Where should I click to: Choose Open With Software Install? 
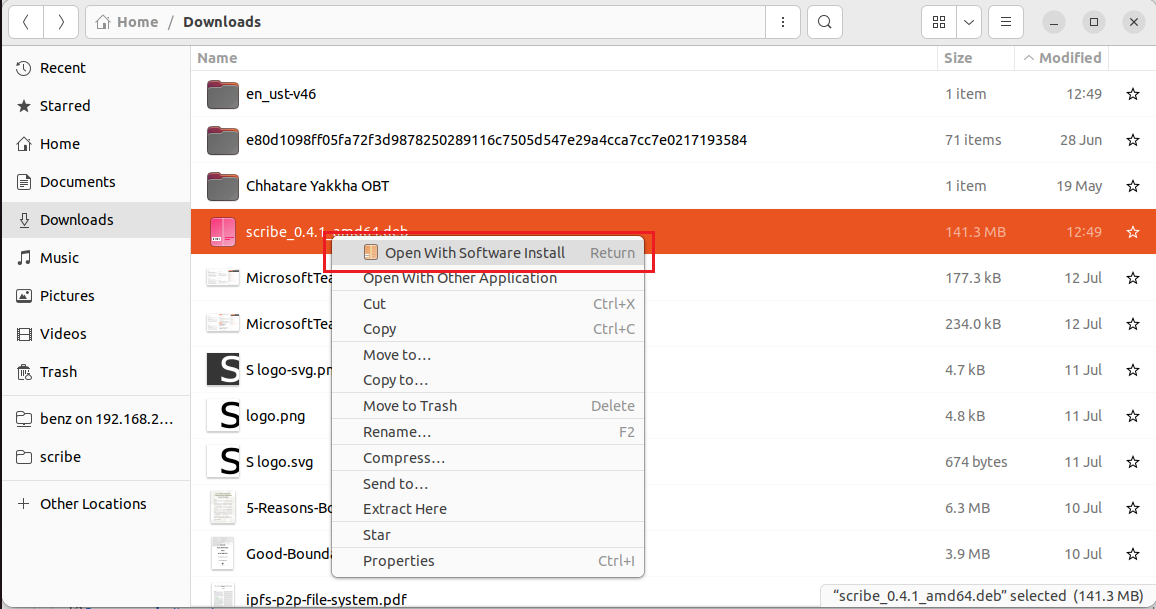coord(475,253)
